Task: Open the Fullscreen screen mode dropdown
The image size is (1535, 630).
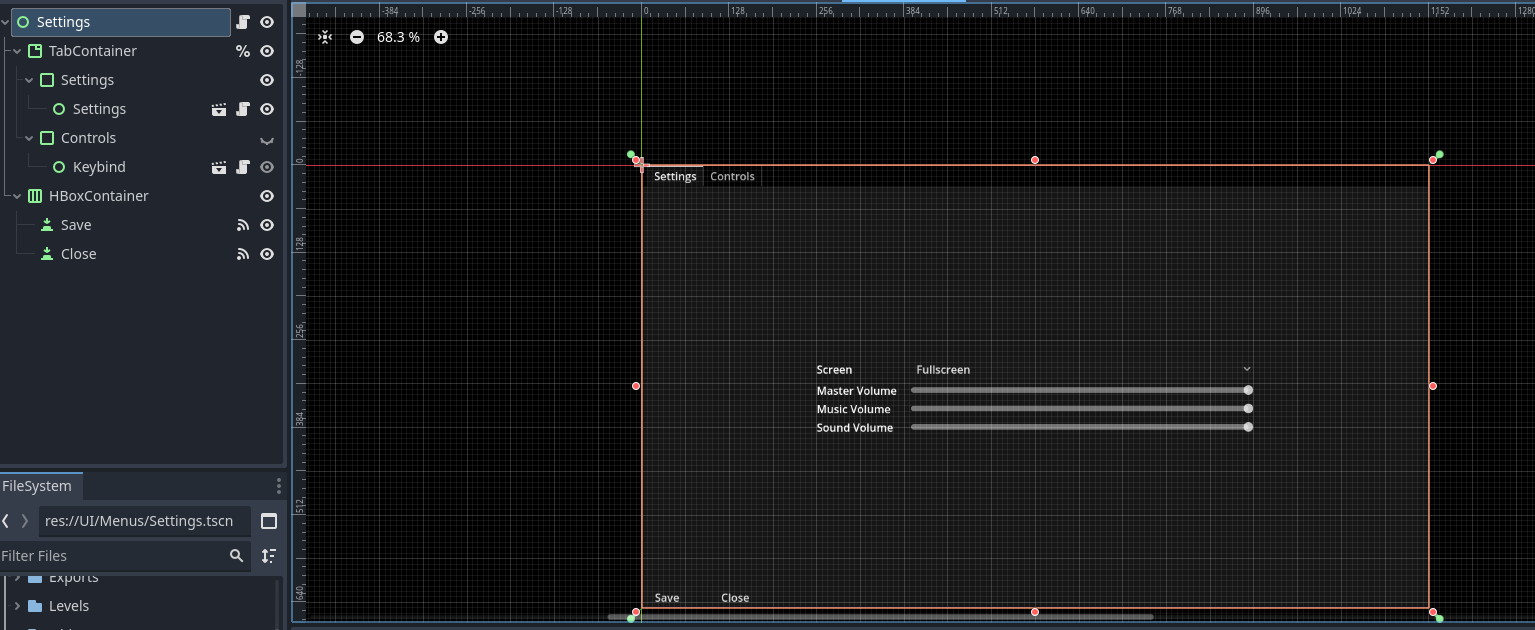Action: coord(1082,370)
